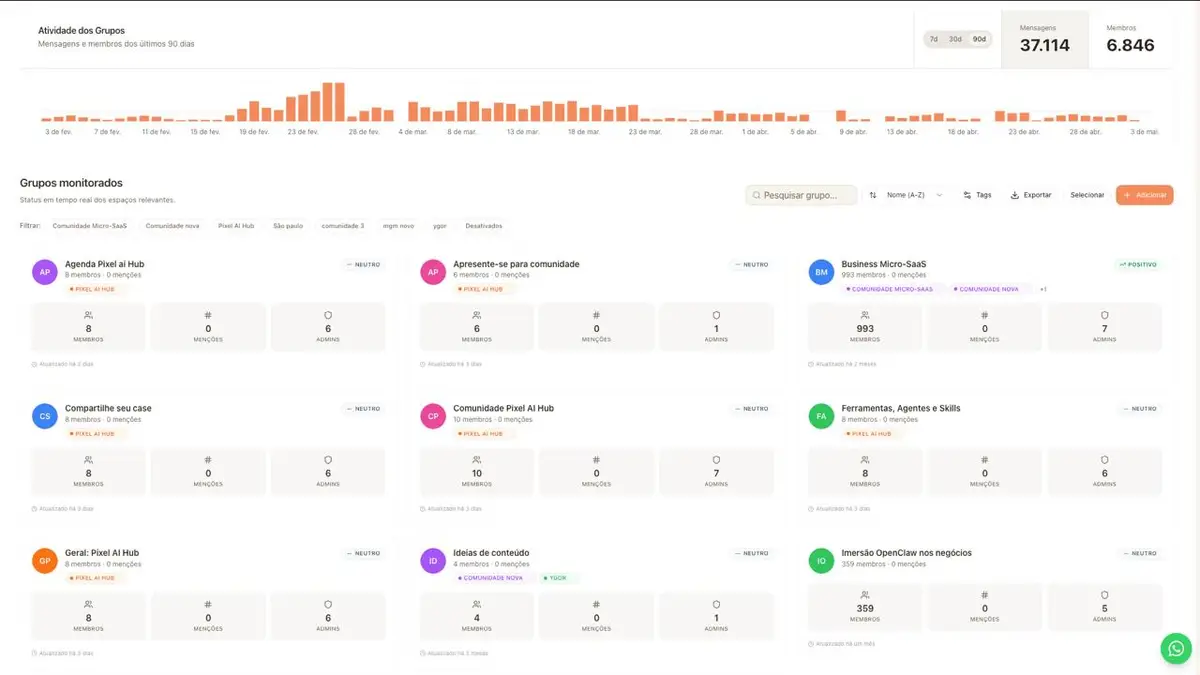Open the WhatsApp chat bubble
The image size is (1200, 675).
1176,648
